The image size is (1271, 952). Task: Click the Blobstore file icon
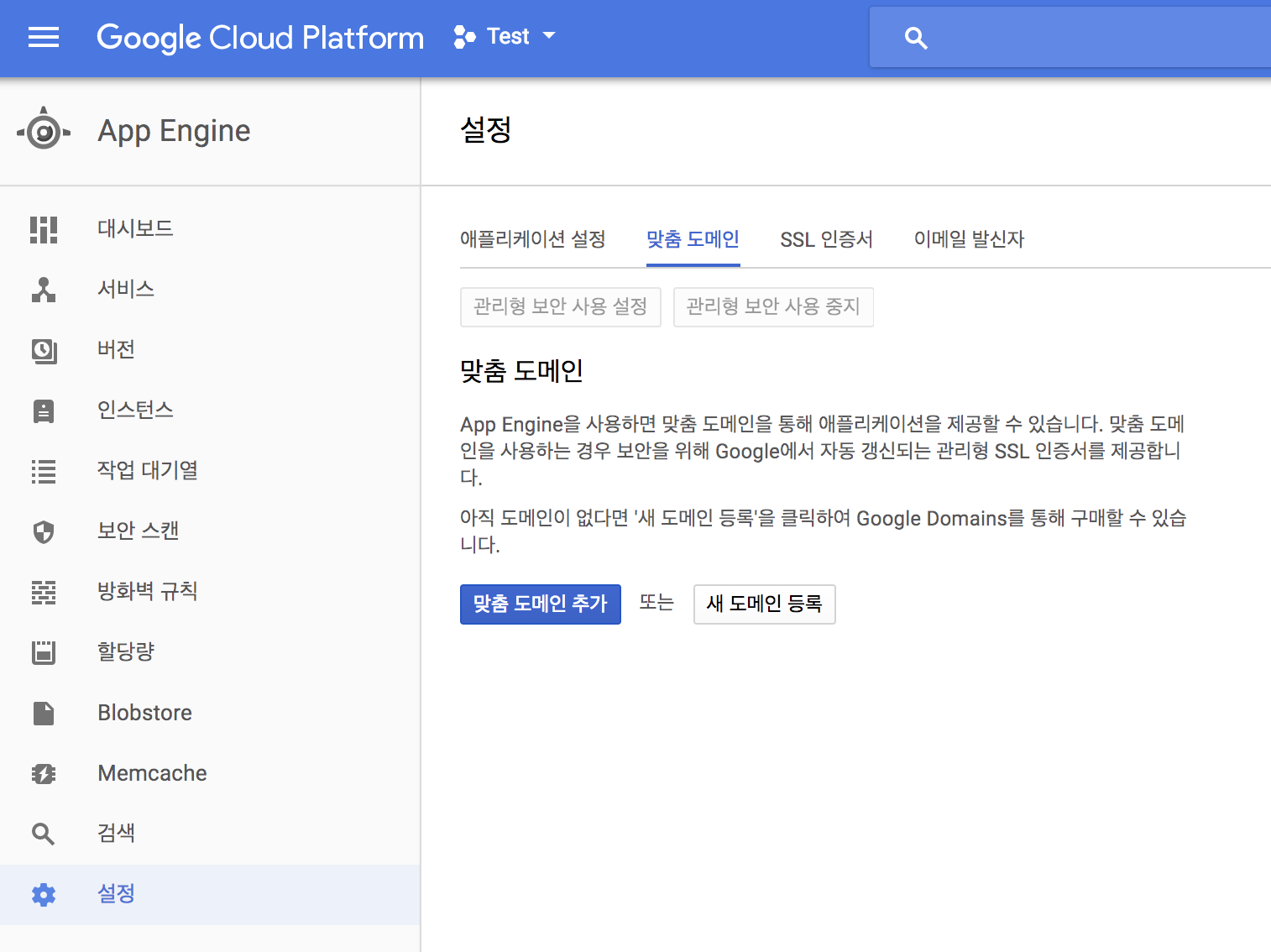(x=44, y=713)
